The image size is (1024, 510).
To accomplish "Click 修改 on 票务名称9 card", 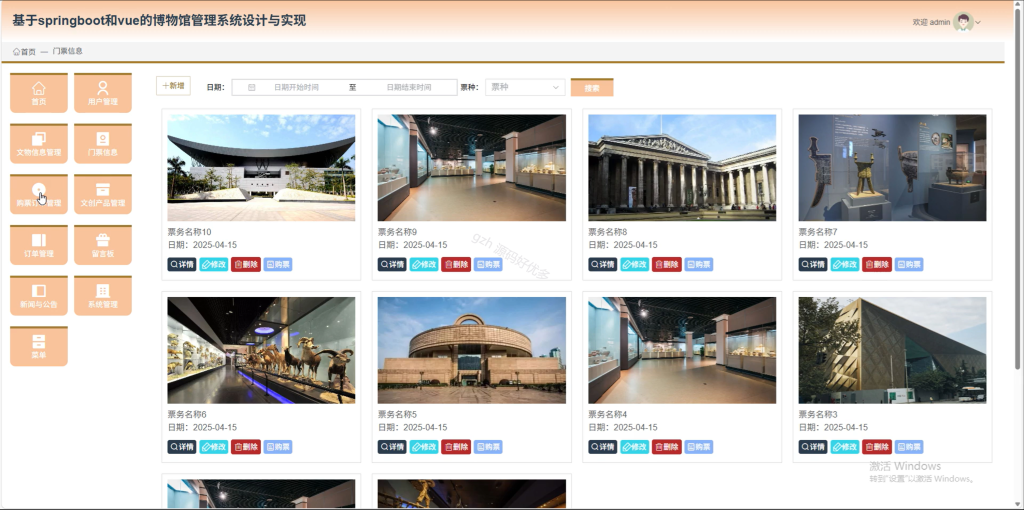I will tap(424, 264).
